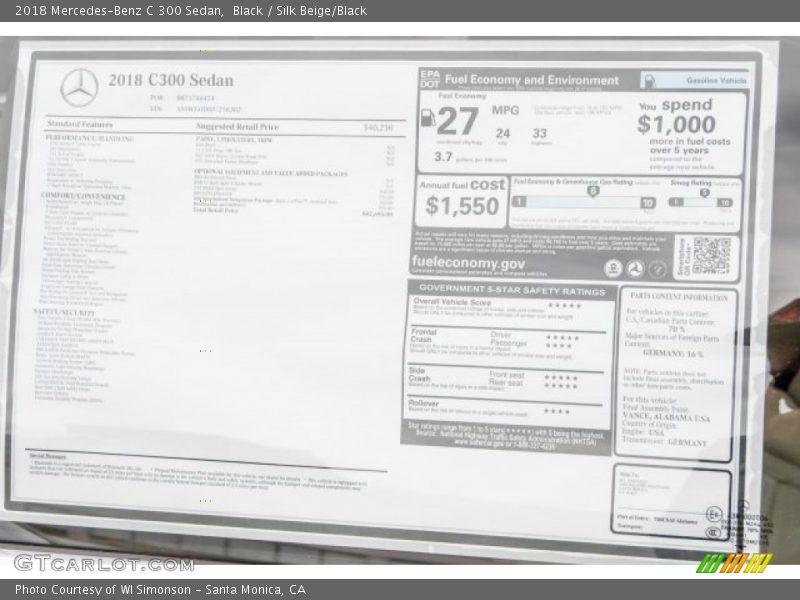Click the 'SAFETY/SECURITY' section heading

(x=64, y=312)
